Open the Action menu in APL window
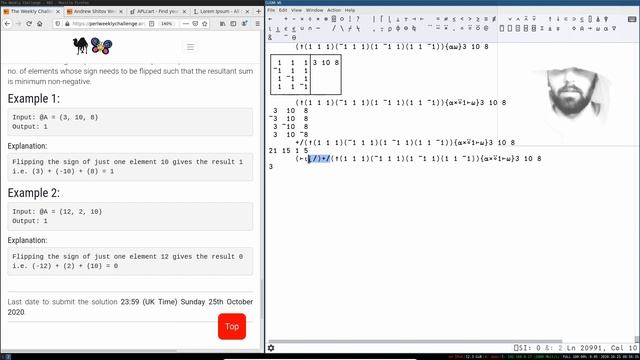 [x=334, y=10]
